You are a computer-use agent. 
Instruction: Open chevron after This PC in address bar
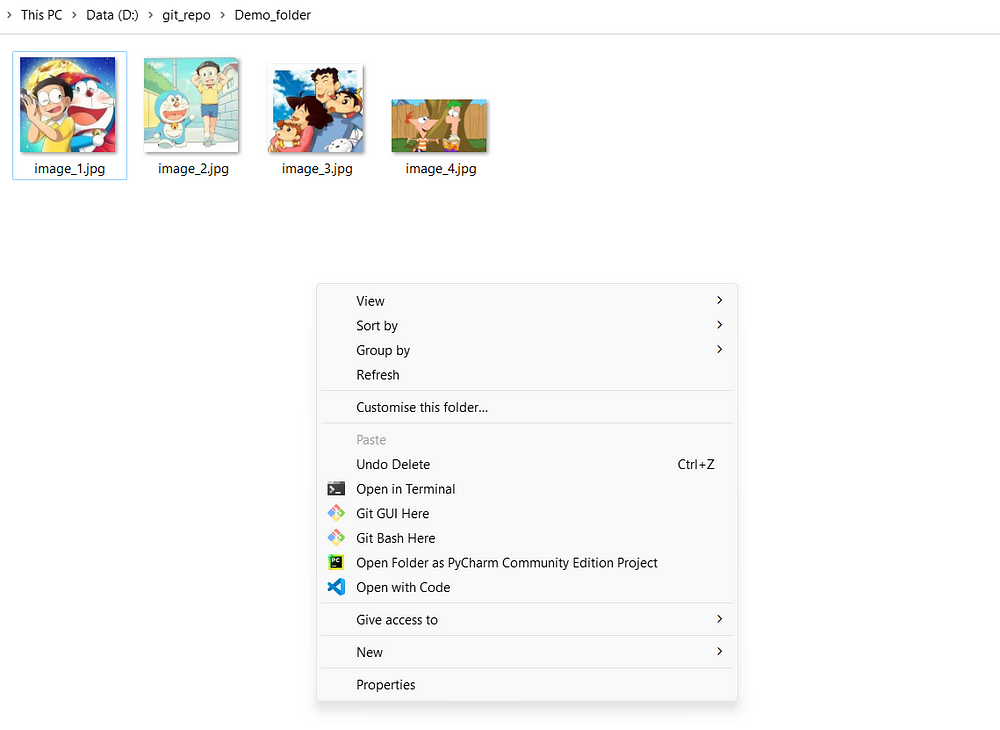[74, 15]
